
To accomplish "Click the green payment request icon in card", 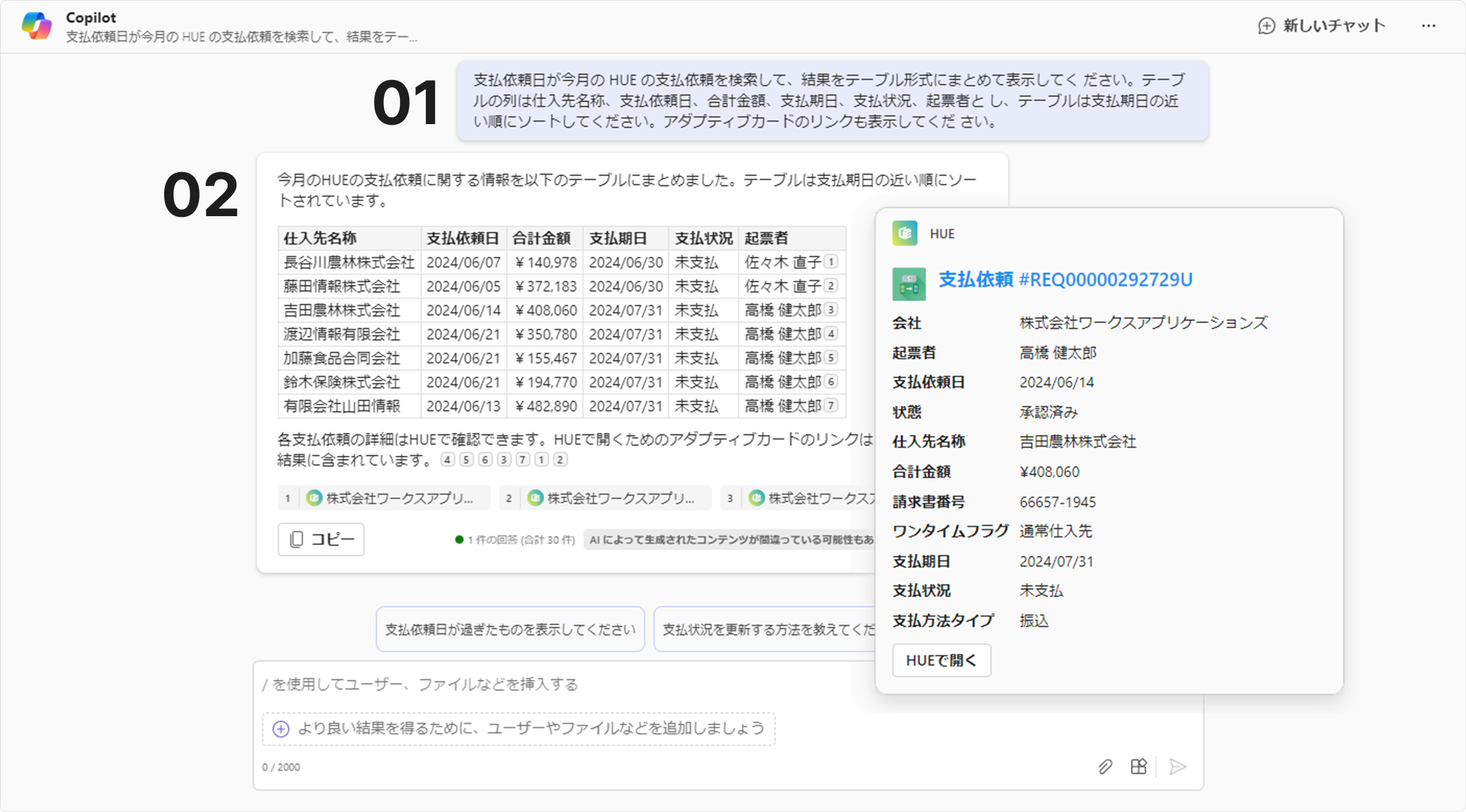I will click(909, 284).
